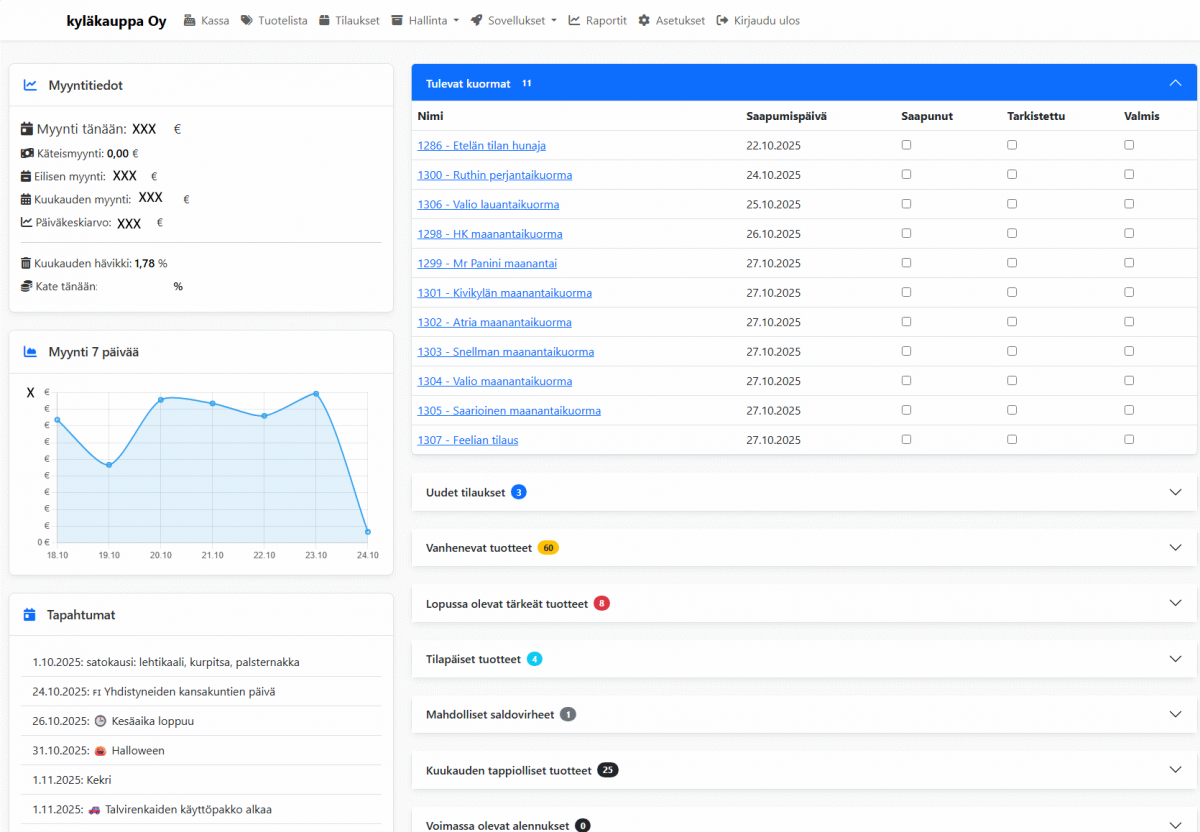Viewport: 1200px width, 832px height.
Task: Open order 1307 Feelian tilaus
Action: pyautogui.click(x=468, y=440)
